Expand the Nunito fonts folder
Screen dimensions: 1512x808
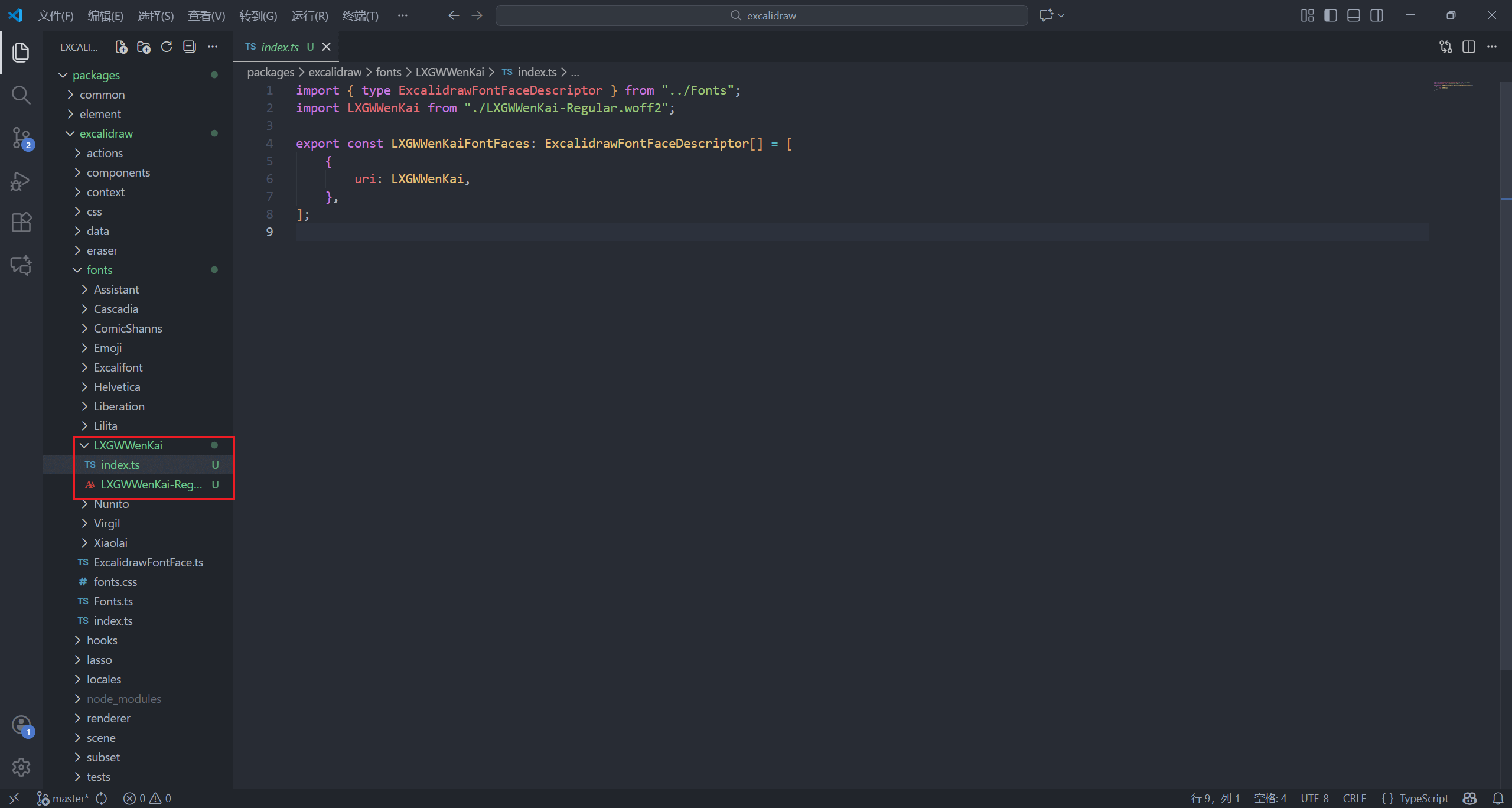[111, 504]
